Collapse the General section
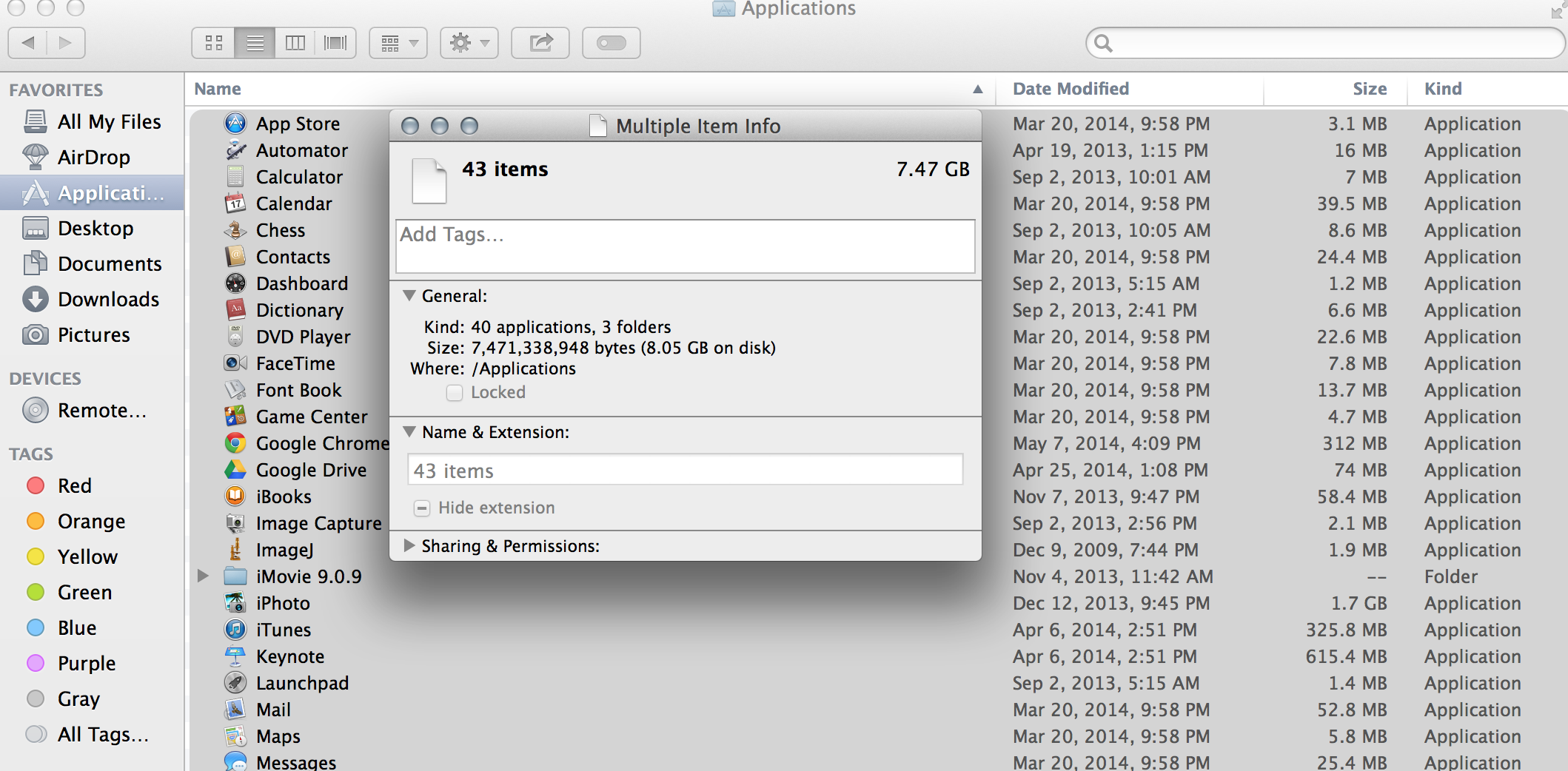 (409, 295)
